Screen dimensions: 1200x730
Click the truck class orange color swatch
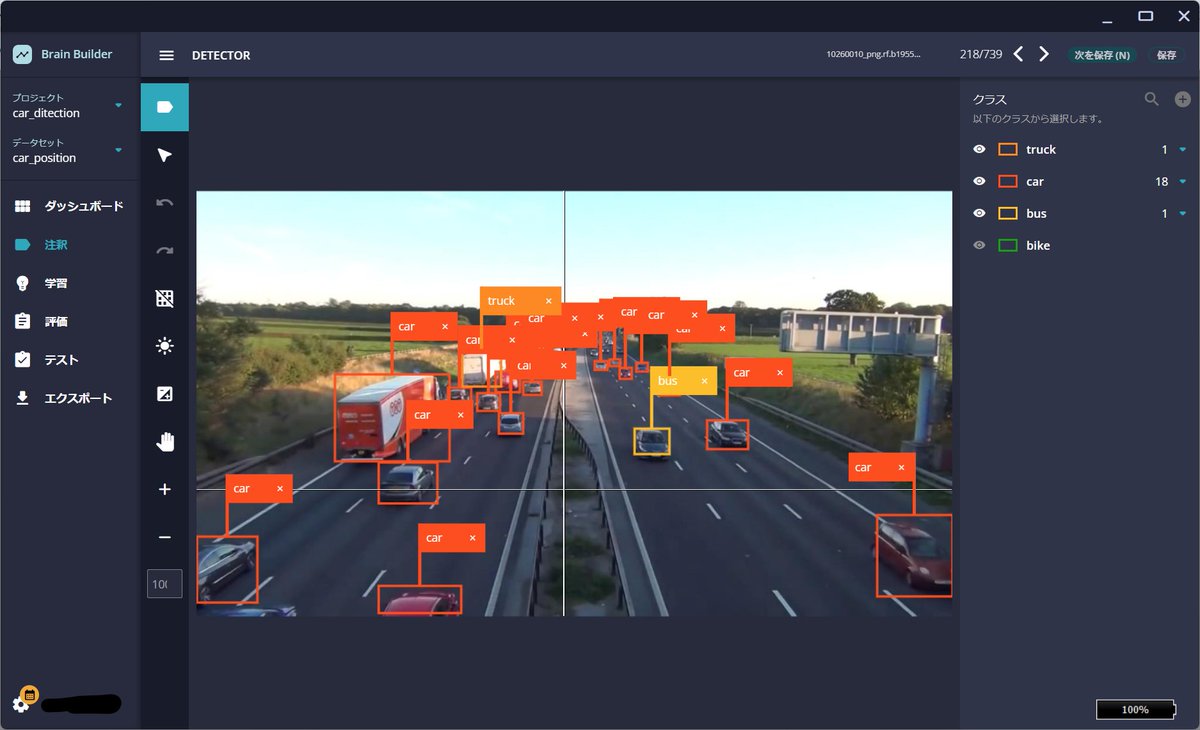[x=1008, y=149]
